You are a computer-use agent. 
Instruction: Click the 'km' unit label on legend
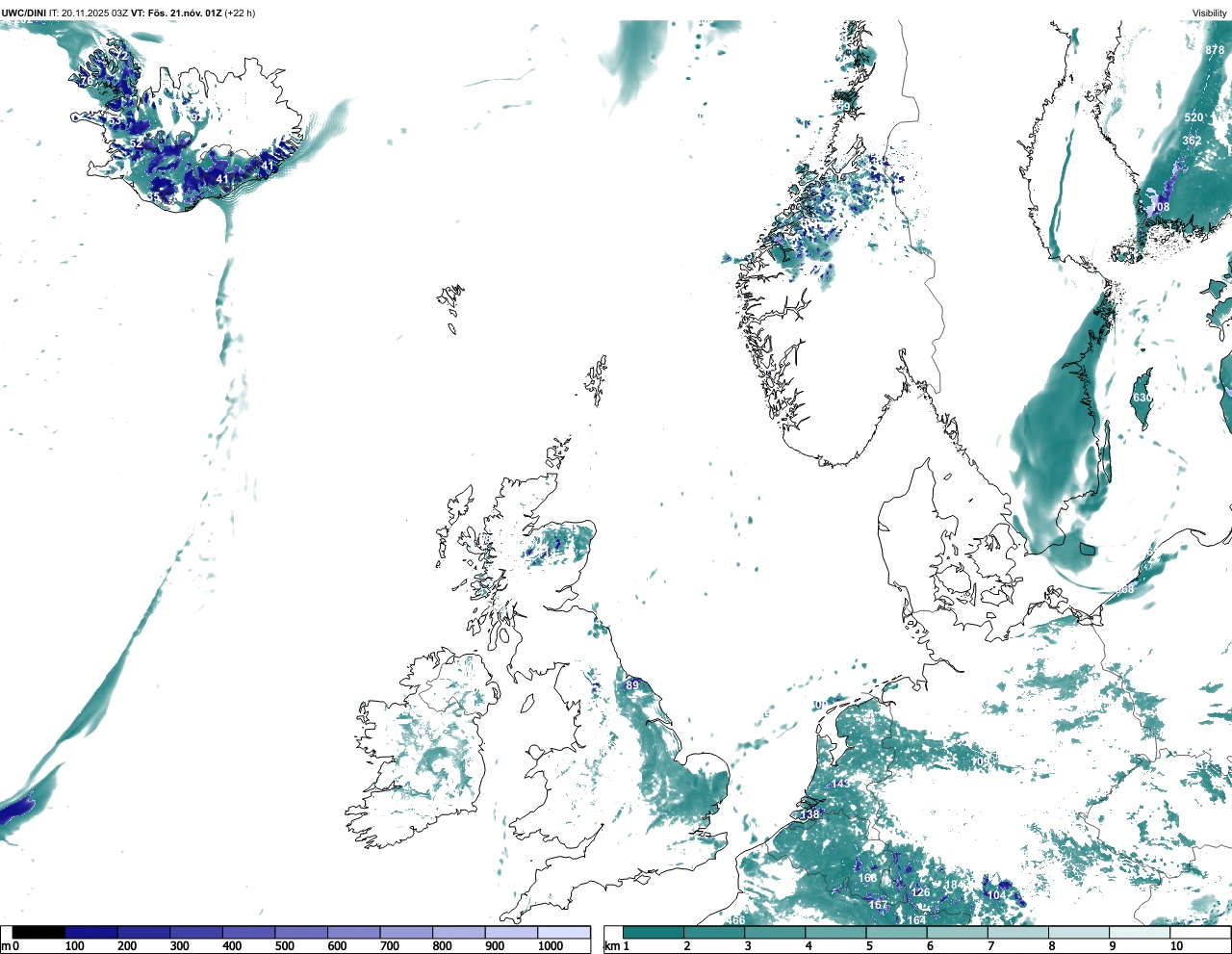(x=611, y=946)
